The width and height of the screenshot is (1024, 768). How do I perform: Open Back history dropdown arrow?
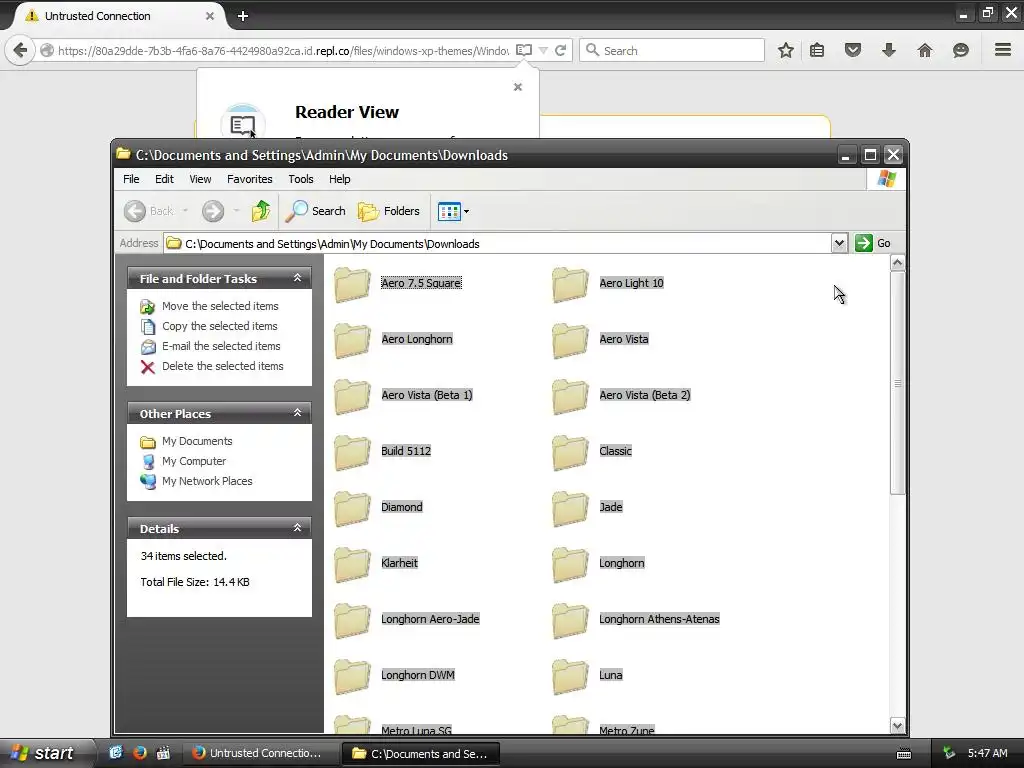[x=185, y=211]
